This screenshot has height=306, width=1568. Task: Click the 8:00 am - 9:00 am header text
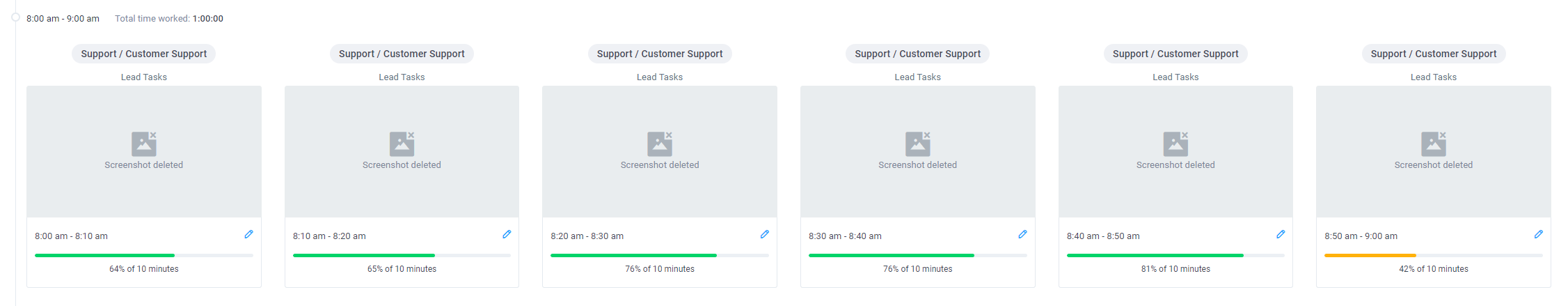pos(63,19)
